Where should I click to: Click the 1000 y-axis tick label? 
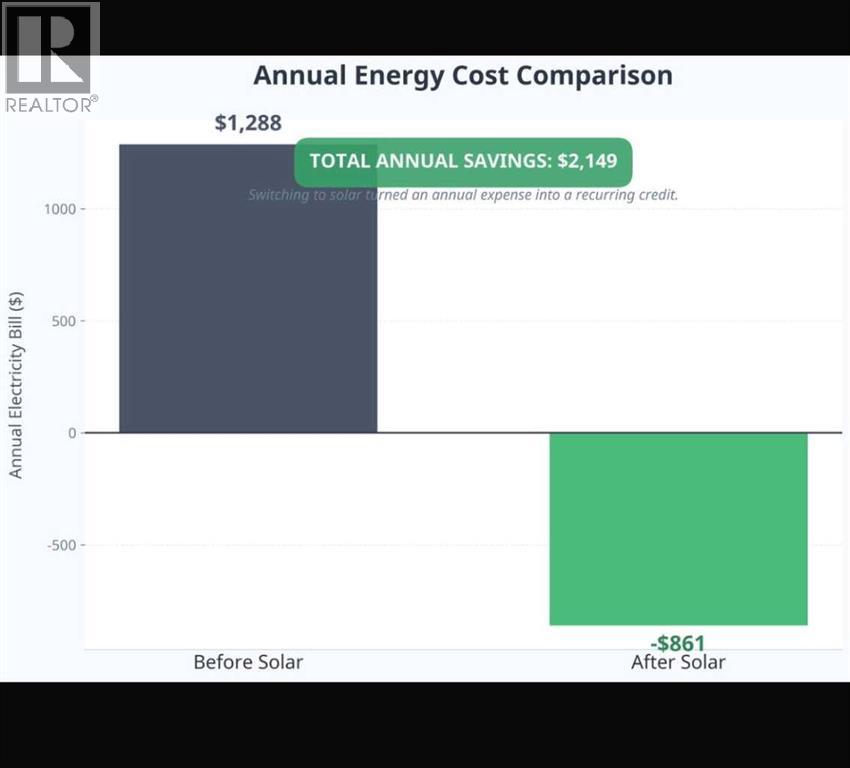tap(58, 209)
